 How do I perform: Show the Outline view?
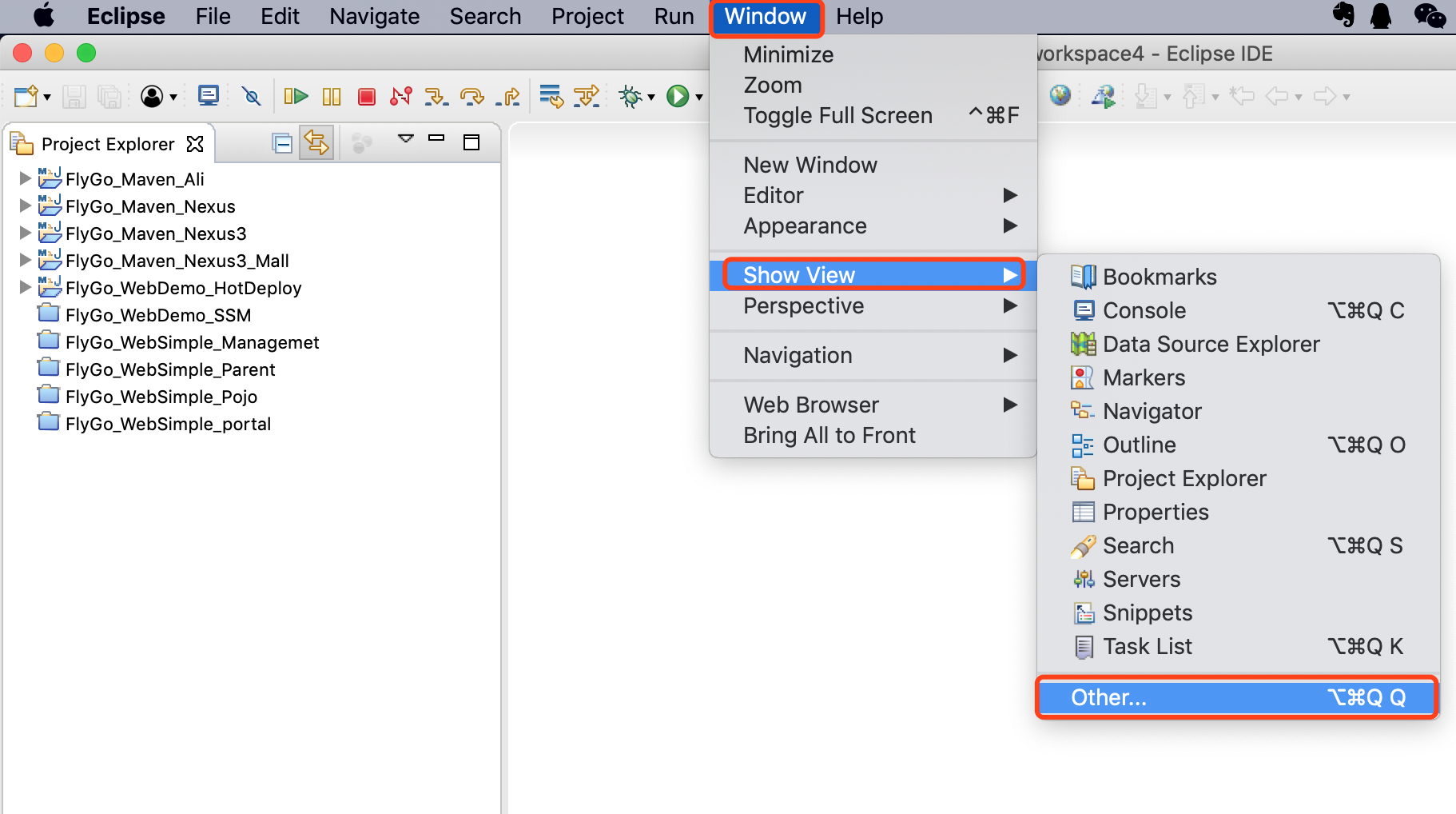pos(1239,445)
